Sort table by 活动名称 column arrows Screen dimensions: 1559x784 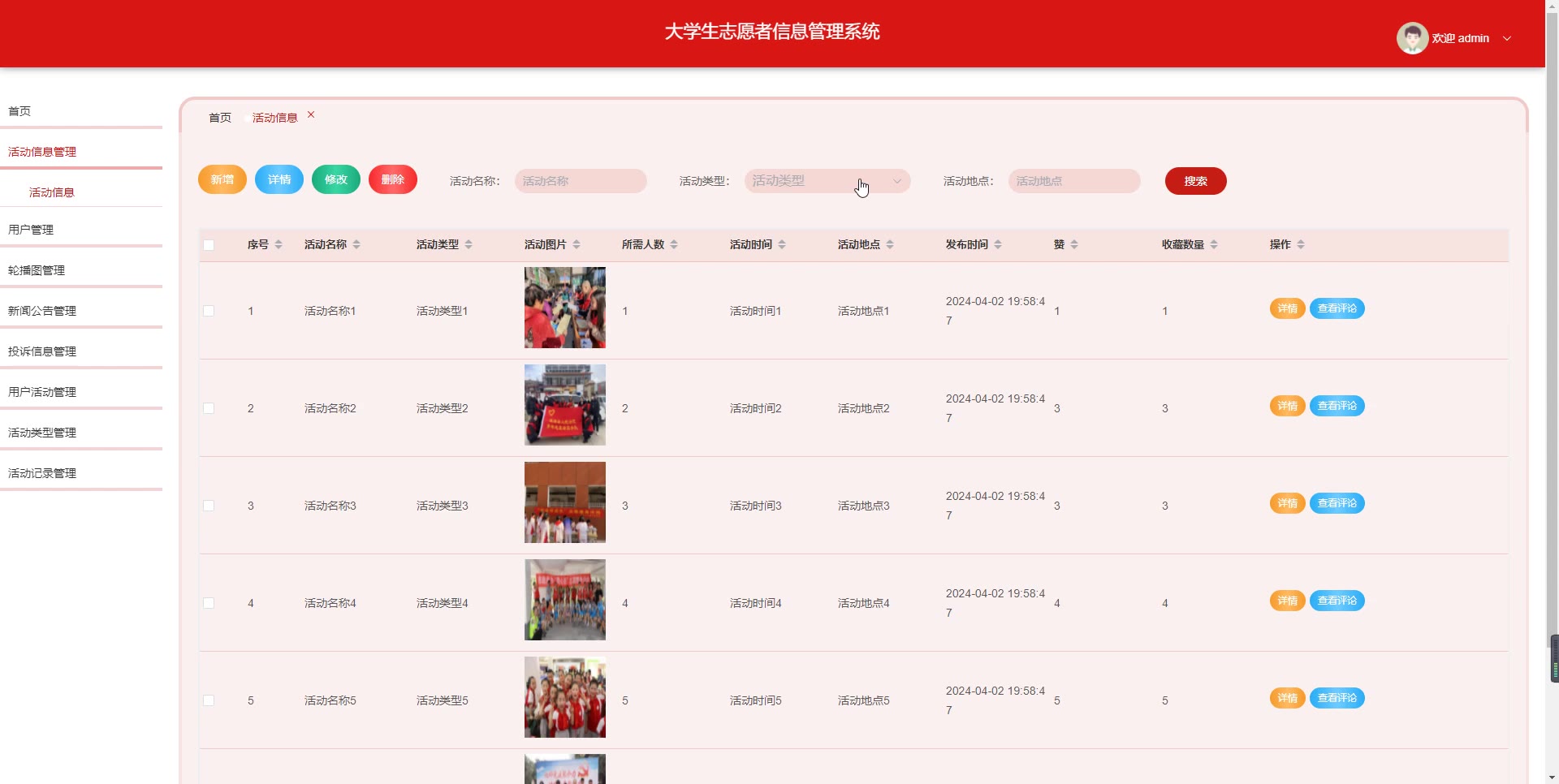pyautogui.click(x=356, y=244)
